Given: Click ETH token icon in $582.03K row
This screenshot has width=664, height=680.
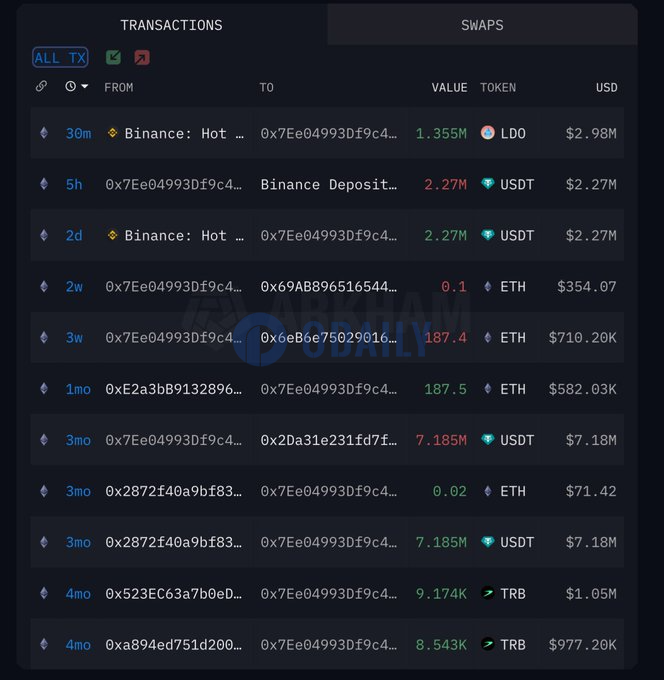Looking at the screenshot, I should pos(488,389).
